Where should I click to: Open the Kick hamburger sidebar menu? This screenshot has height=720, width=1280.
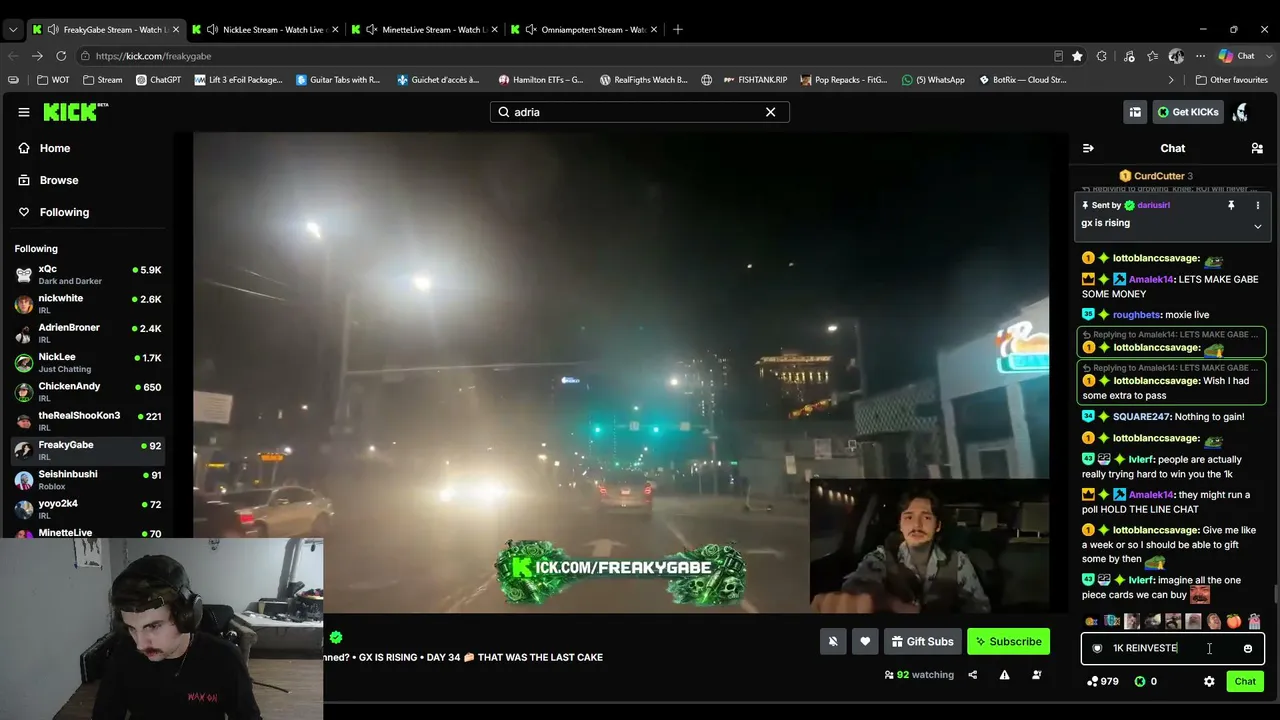point(24,112)
